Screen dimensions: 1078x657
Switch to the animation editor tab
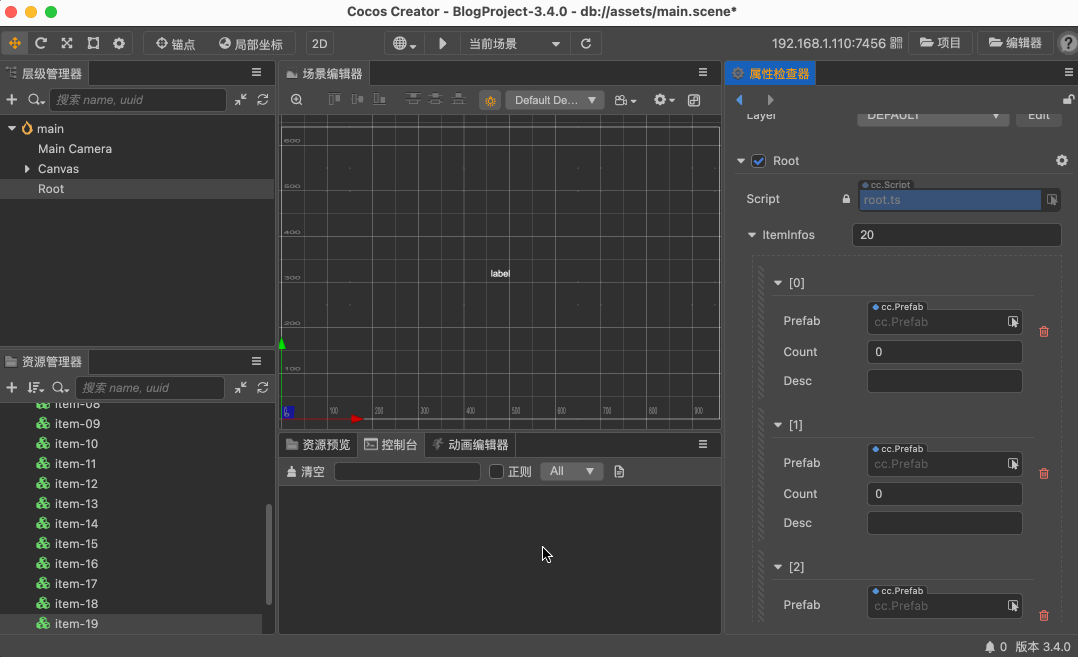(470, 445)
